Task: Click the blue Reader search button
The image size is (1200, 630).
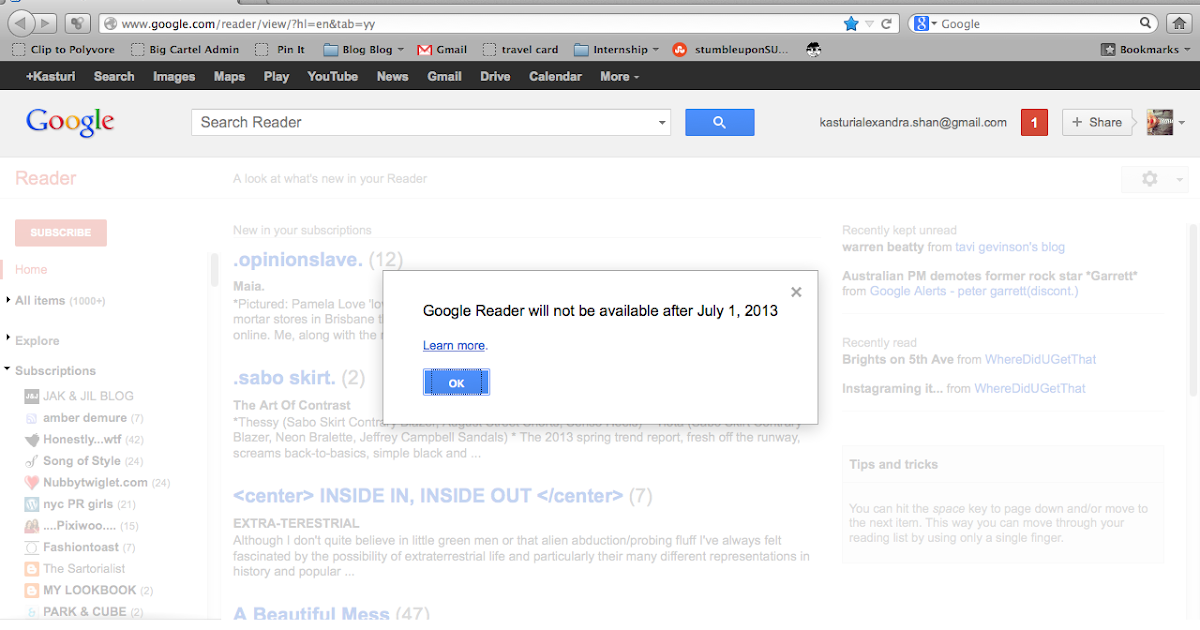Action: pyautogui.click(x=719, y=121)
